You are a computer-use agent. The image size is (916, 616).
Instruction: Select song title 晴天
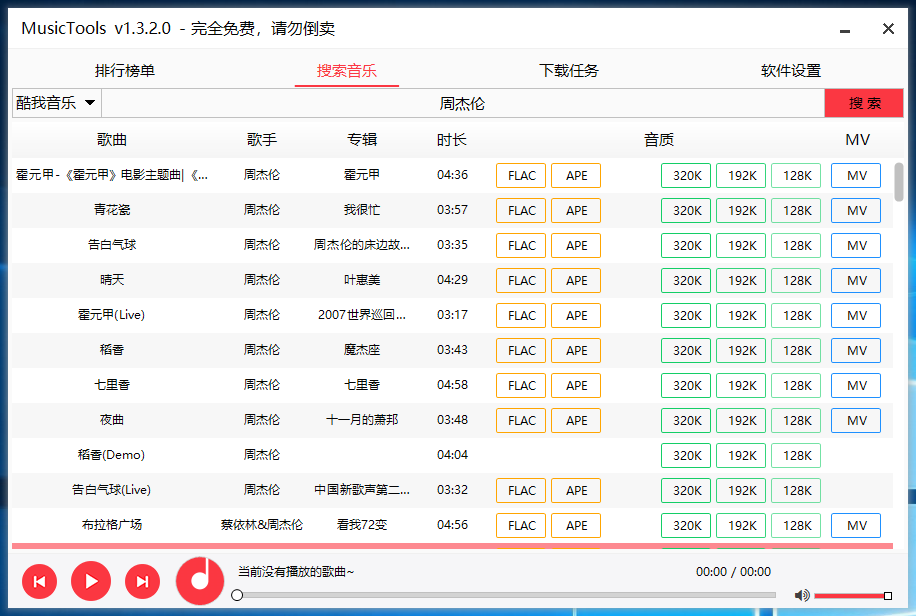click(x=112, y=280)
